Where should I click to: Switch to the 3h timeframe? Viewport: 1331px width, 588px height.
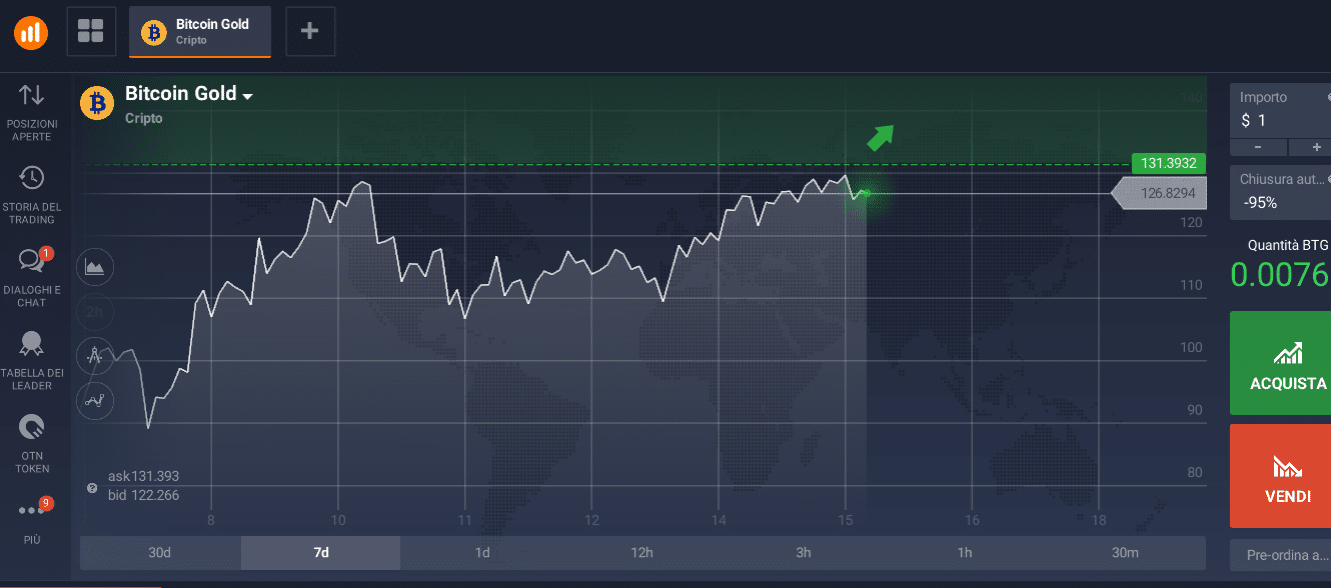[803, 553]
